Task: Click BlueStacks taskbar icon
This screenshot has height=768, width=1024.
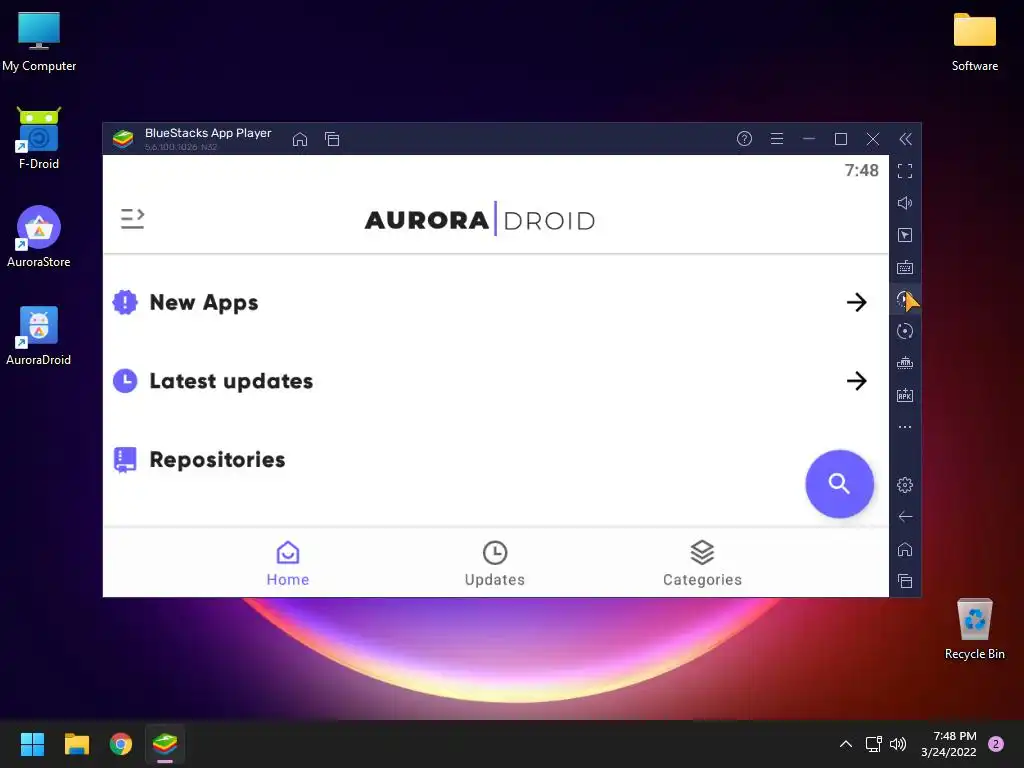Action: coord(165,744)
